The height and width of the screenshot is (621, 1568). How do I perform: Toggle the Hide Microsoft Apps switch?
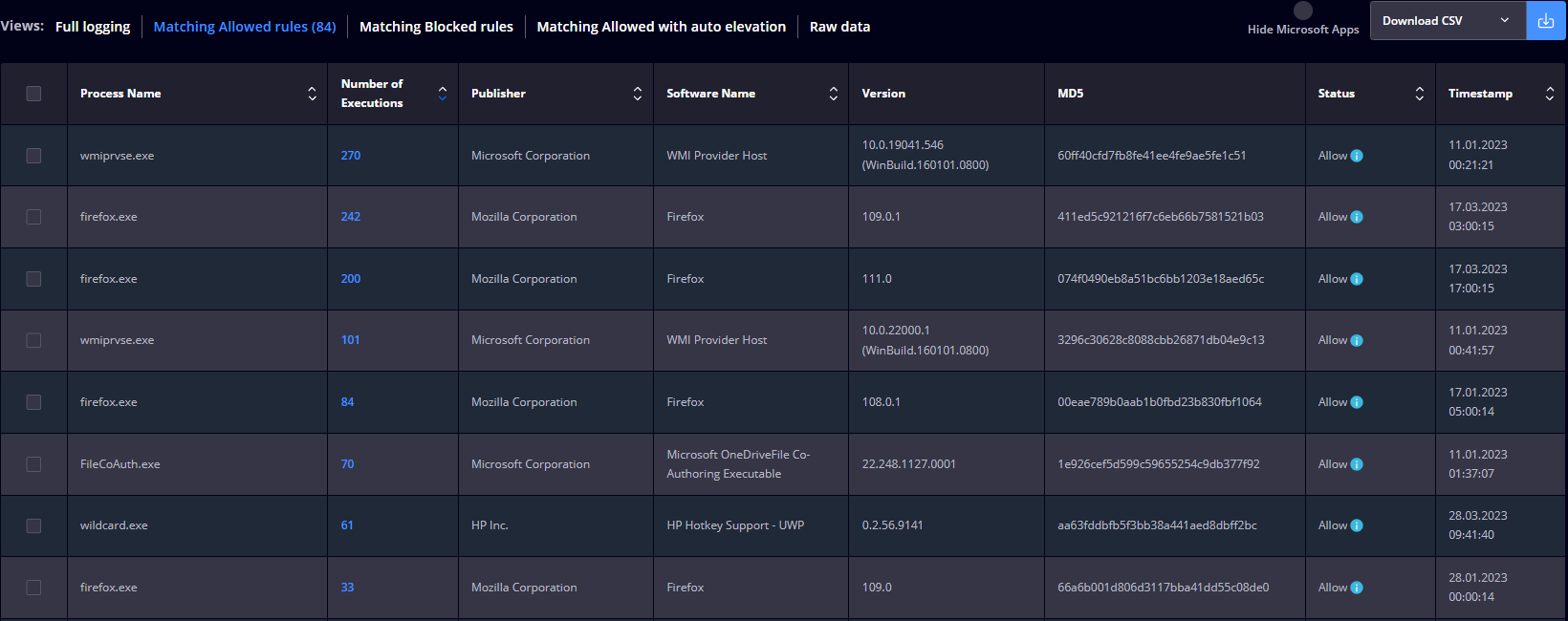click(x=1303, y=11)
